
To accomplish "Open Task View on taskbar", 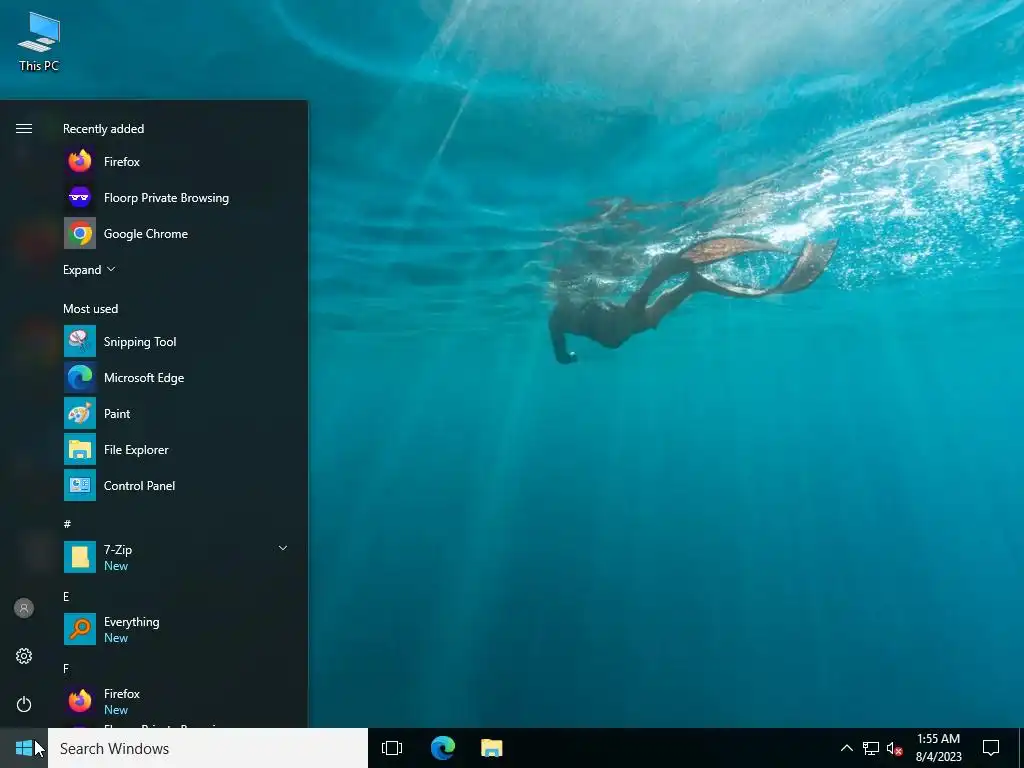I will (x=392, y=748).
